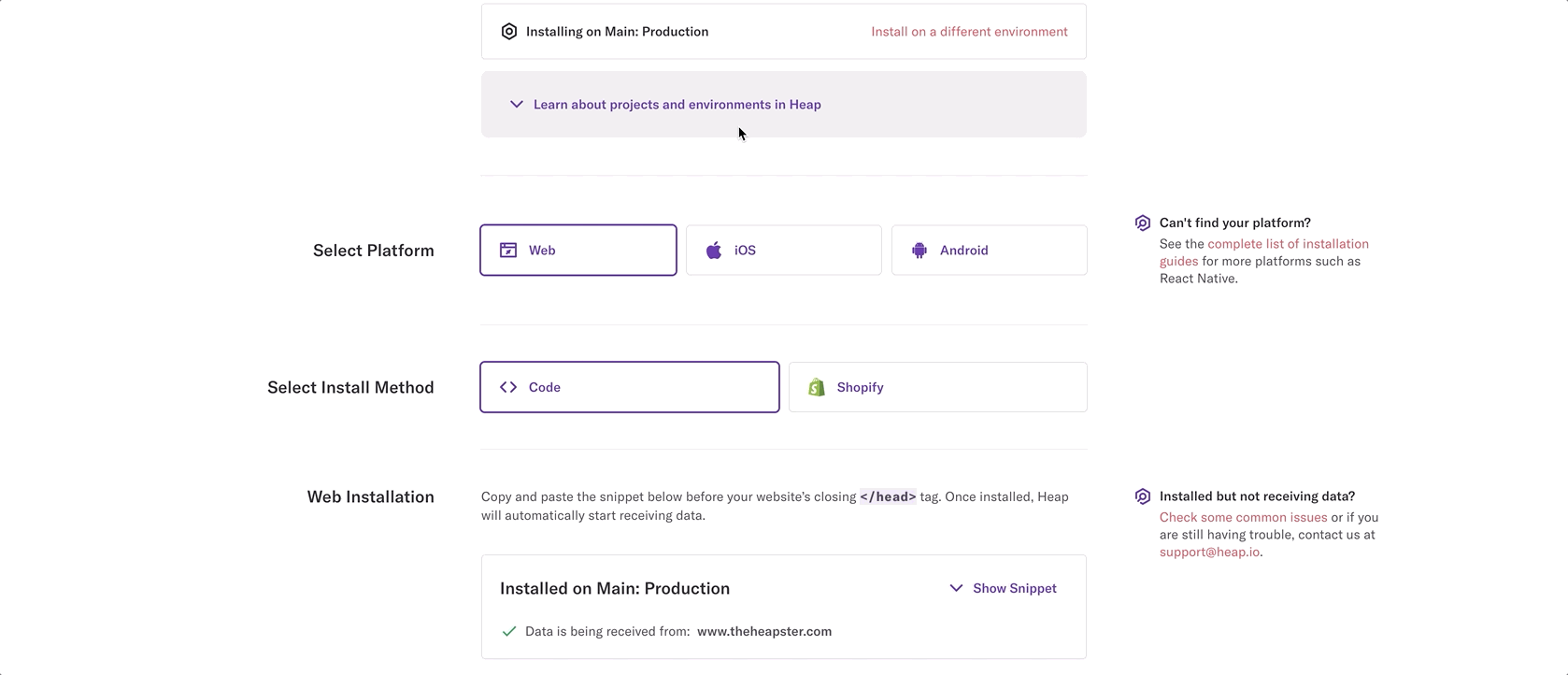Open Install on a different environment link
The width and height of the screenshot is (1568, 675).
(x=969, y=32)
